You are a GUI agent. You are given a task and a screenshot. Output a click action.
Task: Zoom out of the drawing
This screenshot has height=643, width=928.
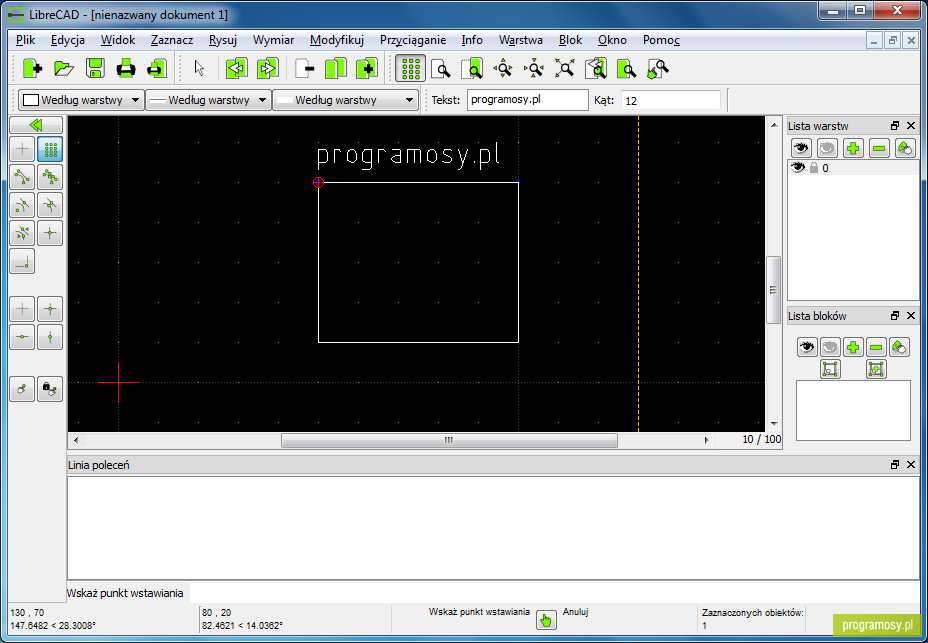[x=533, y=69]
